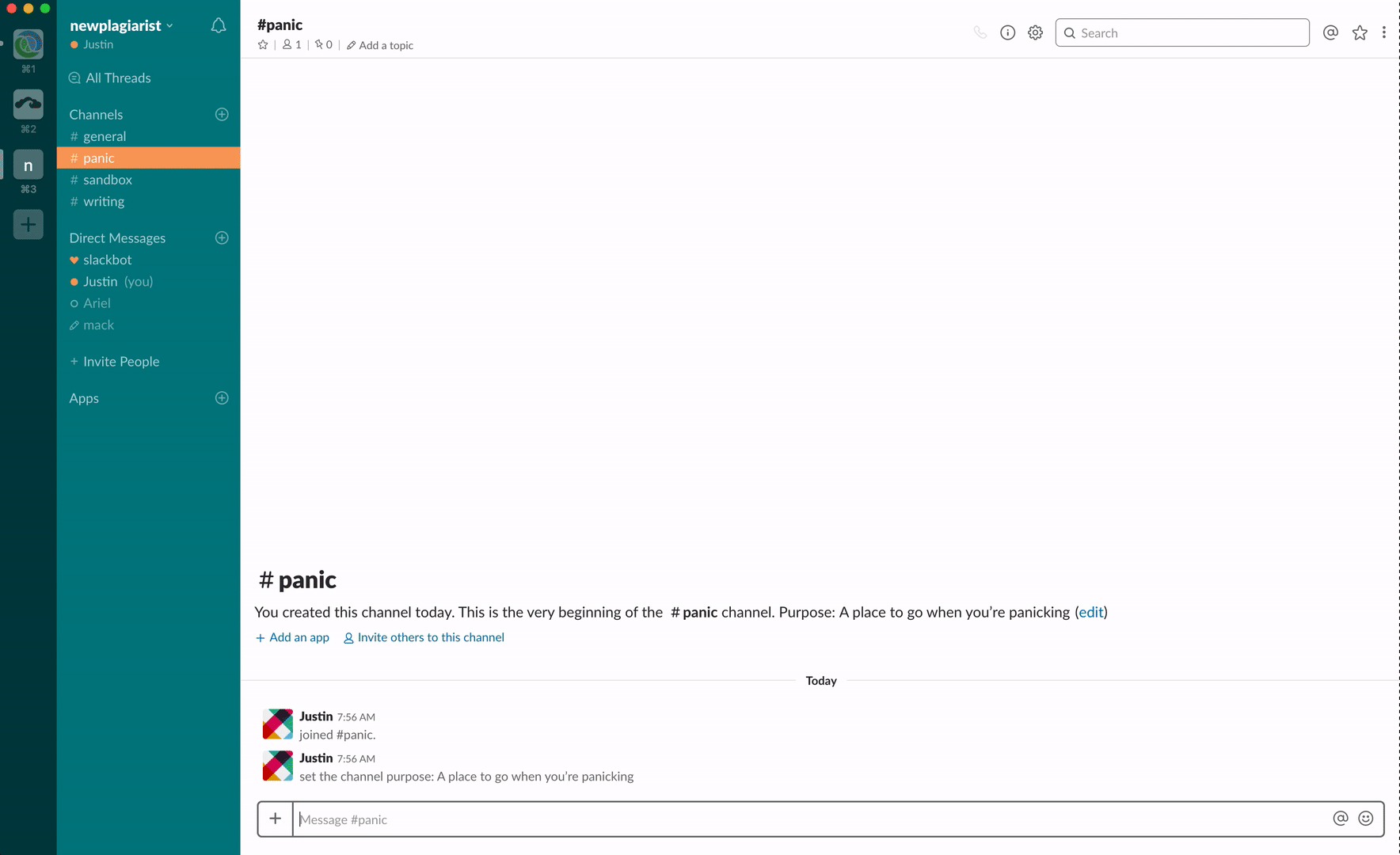Click the bold #panic mention in intro text
Image resolution: width=1400 pixels, height=855 pixels.
[x=694, y=612]
